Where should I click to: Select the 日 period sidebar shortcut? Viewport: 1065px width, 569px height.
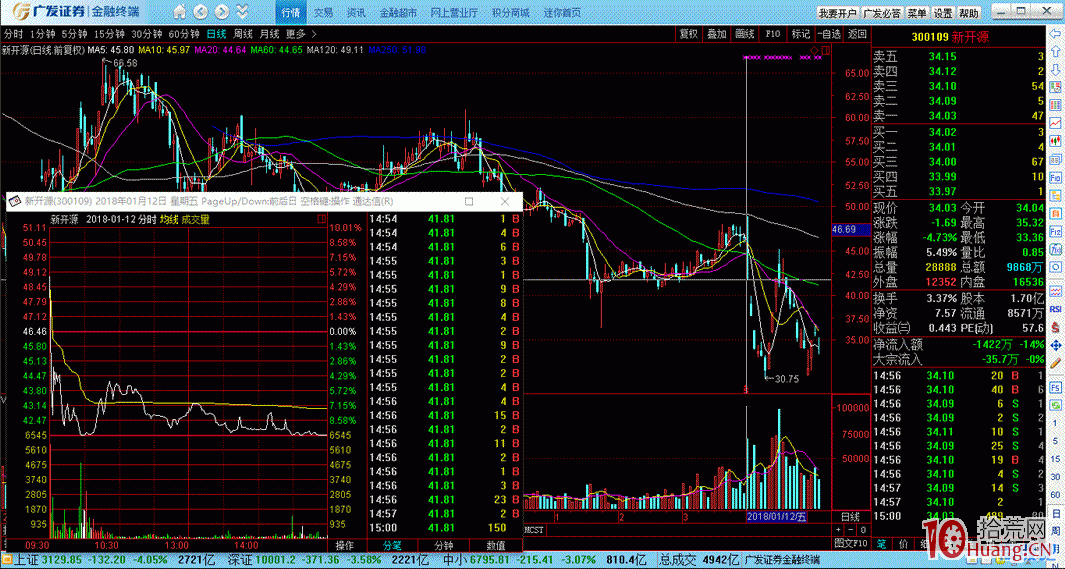pyautogui.click(x=1056, y=515)
